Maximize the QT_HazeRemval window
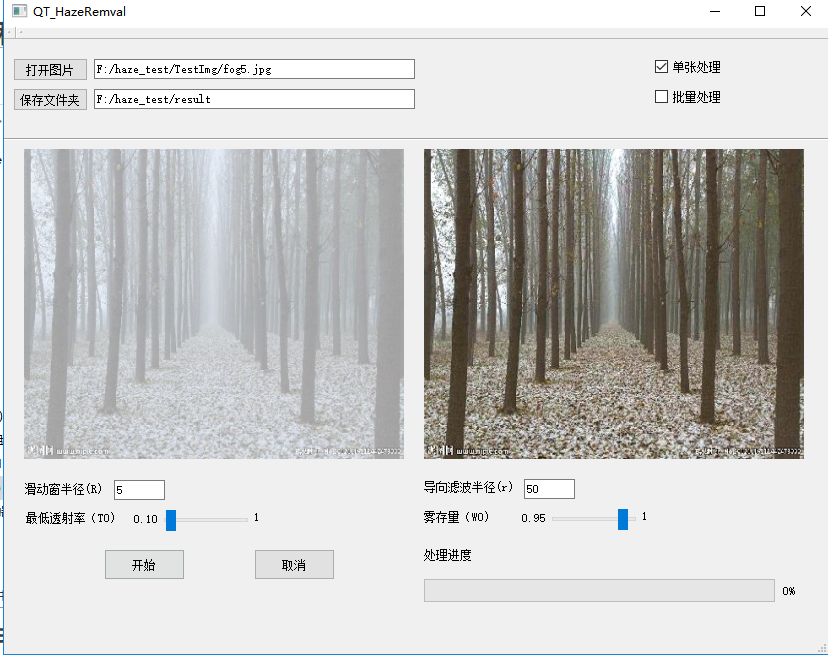 pyautogui.click(x=760, y=12)
